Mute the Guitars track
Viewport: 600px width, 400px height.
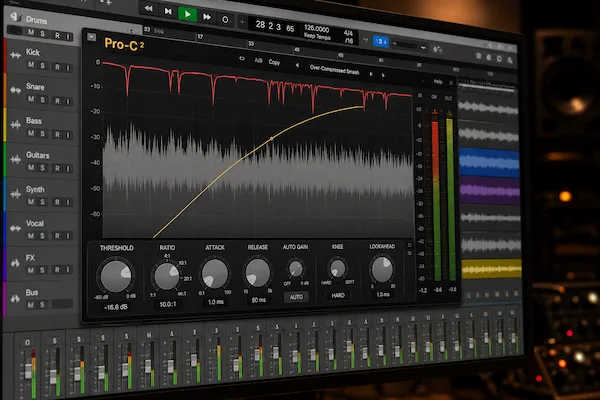(31, 167)
